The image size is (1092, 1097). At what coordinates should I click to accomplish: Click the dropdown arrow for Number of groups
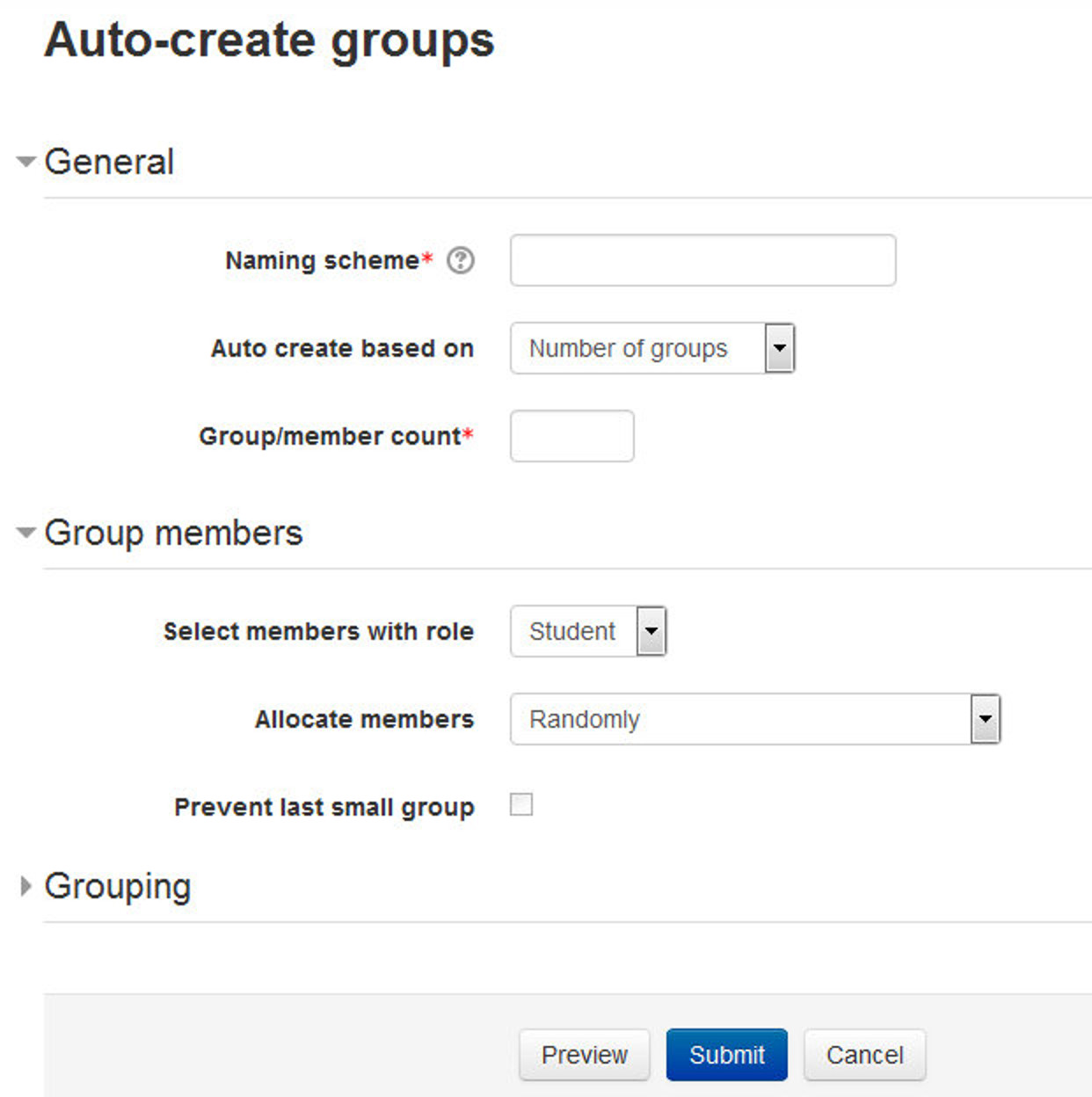point(779,348)
